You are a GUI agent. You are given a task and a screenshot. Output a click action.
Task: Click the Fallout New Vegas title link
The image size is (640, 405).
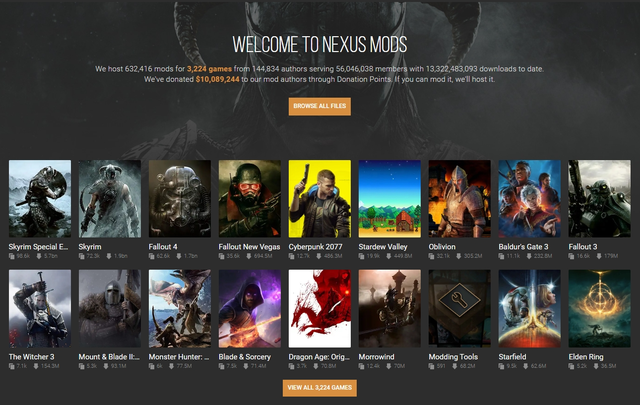249,247
